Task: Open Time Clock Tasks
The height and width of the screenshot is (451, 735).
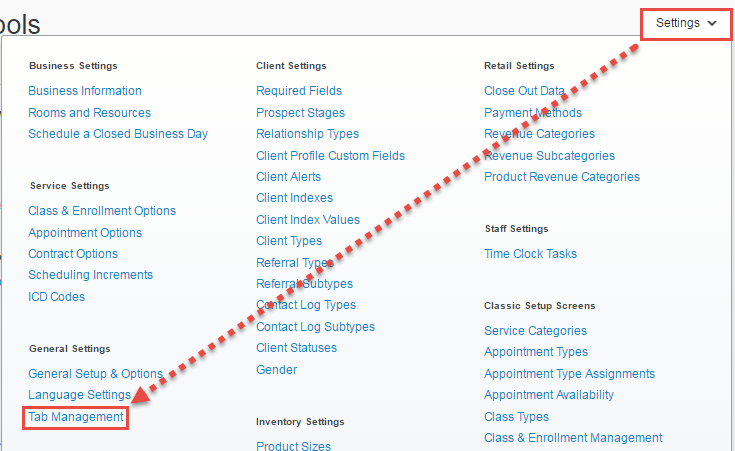Action: 530,254
